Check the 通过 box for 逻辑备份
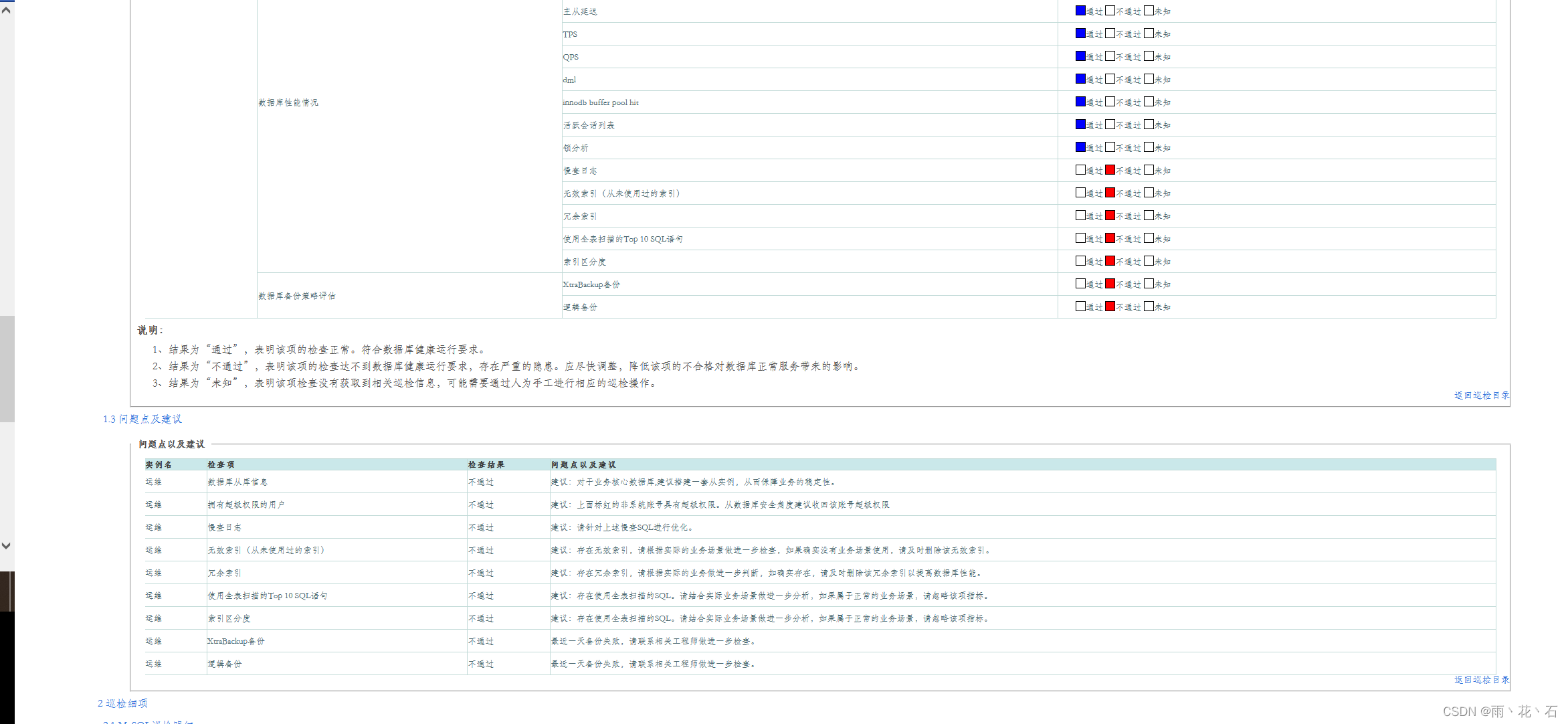1568x724 pixels. pos(1080,306)
